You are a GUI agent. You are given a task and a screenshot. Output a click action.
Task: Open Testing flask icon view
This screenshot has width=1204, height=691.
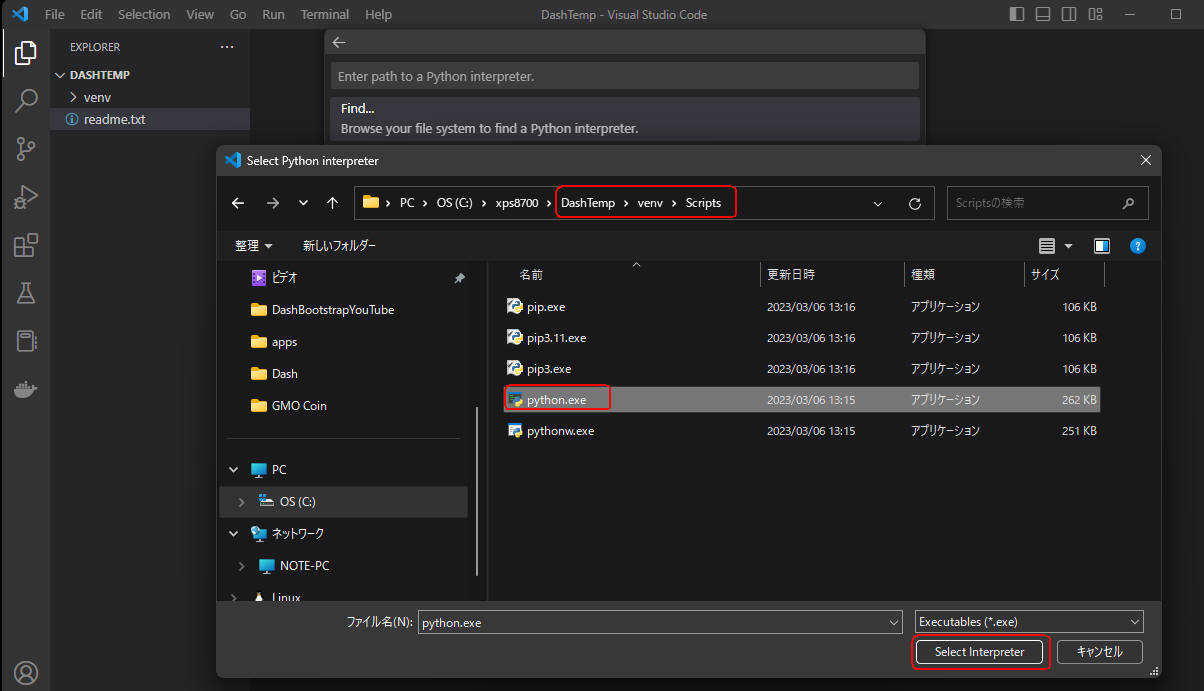click(x=25, y=293)
